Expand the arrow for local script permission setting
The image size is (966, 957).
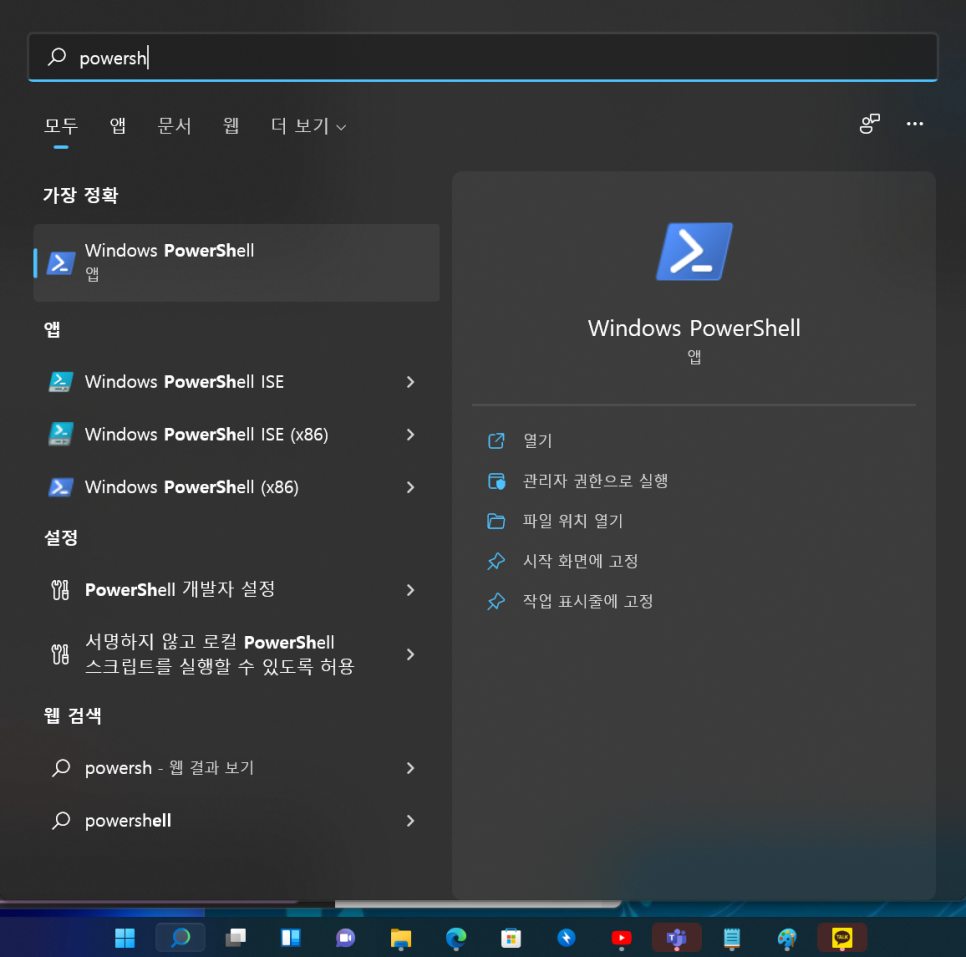pyautogui.click(x=410, y=654)
